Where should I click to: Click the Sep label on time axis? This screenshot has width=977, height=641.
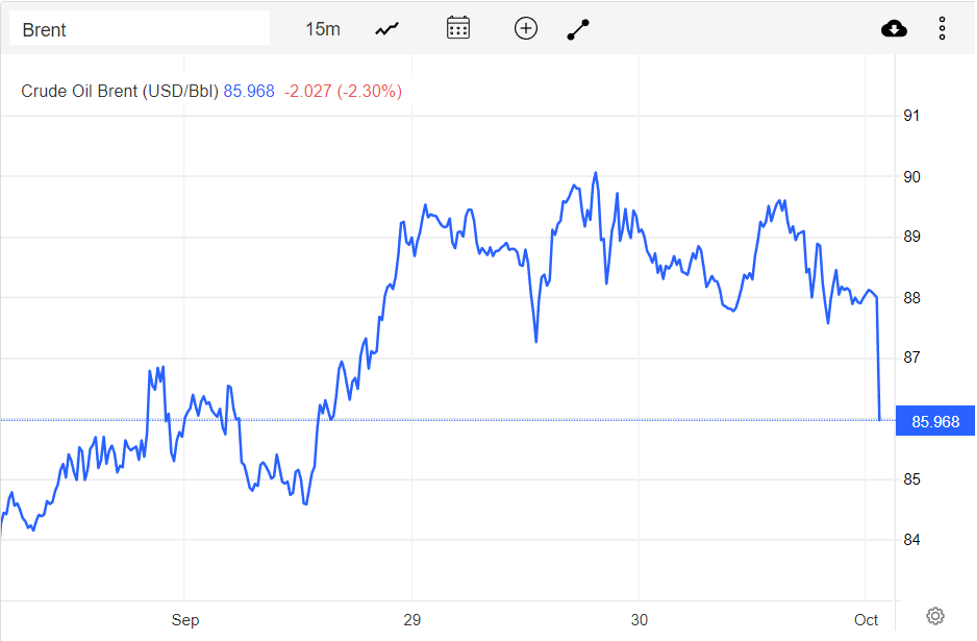coord(185,620)
